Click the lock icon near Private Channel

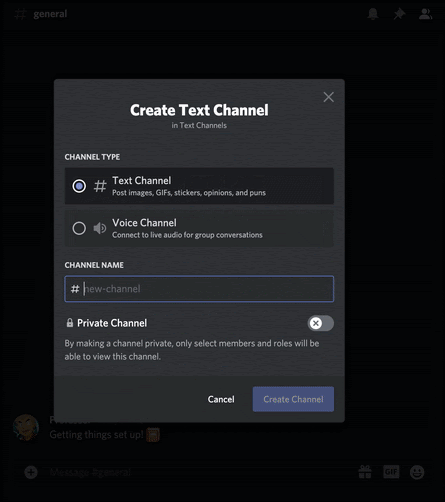point(70,323)
